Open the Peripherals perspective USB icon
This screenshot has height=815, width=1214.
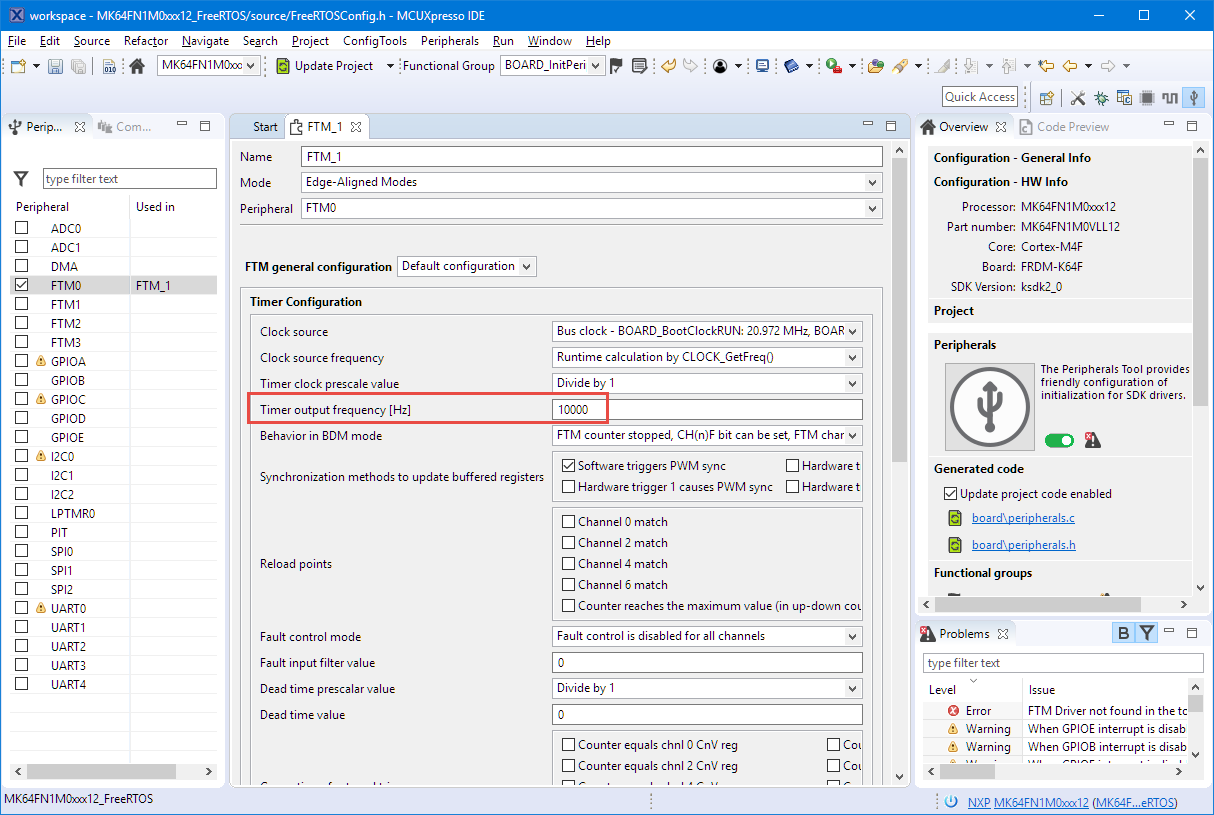point(1192,98)
